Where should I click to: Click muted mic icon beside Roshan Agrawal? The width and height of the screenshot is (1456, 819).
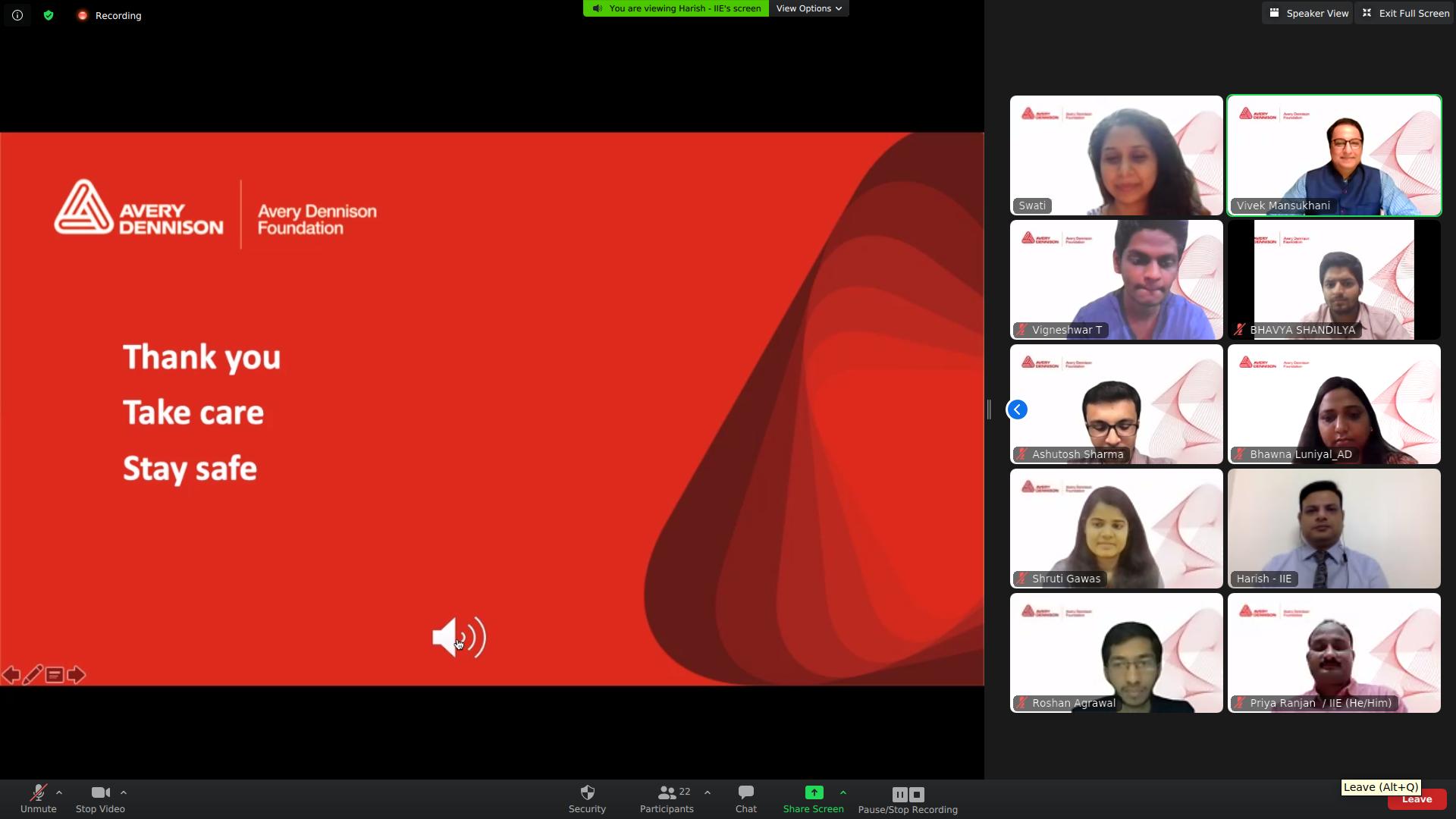(1022, 703)
